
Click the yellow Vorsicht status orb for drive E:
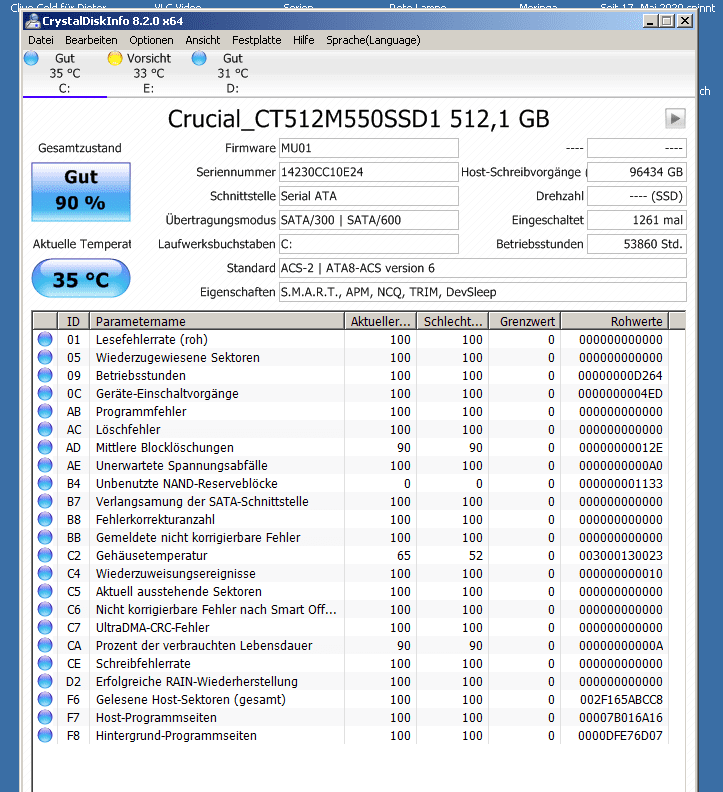[x=115, y=59]
